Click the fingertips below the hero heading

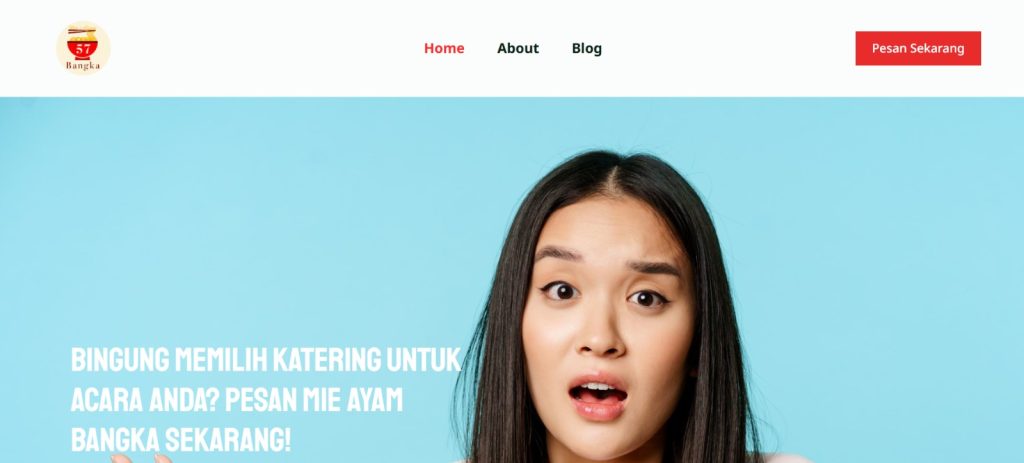[x=140, y=458]
